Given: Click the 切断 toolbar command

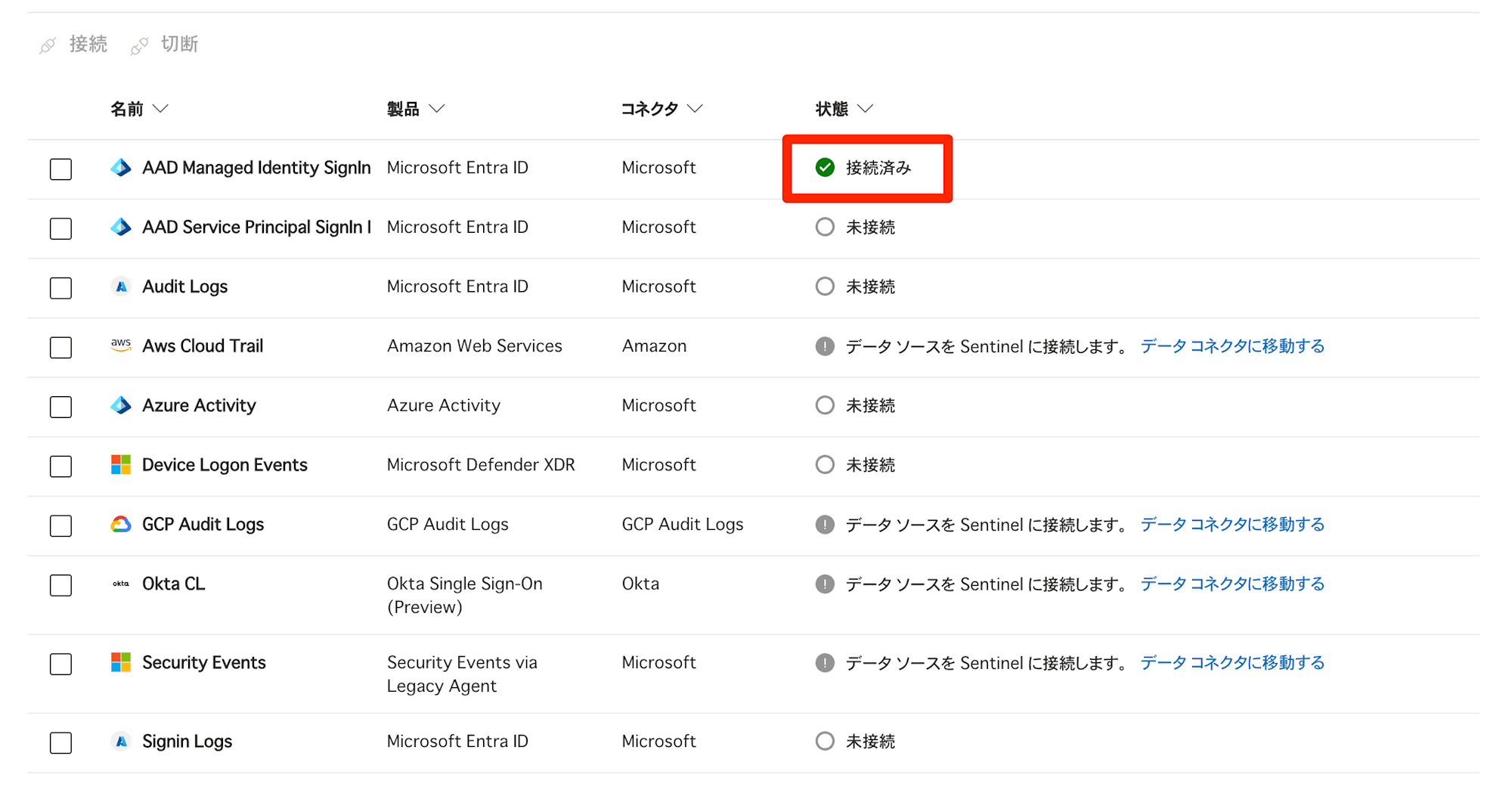Looking at the screenshot, I should coord(165,45).
